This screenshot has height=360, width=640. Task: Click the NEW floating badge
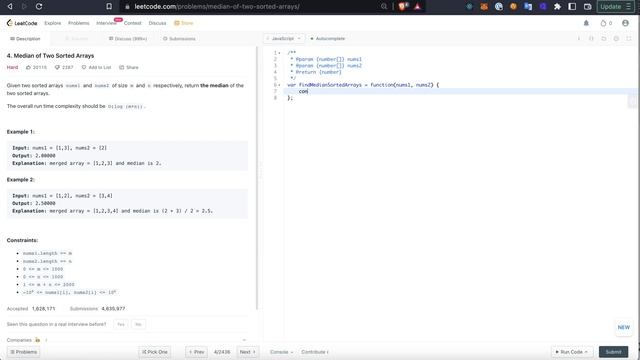tap(623, 327)
